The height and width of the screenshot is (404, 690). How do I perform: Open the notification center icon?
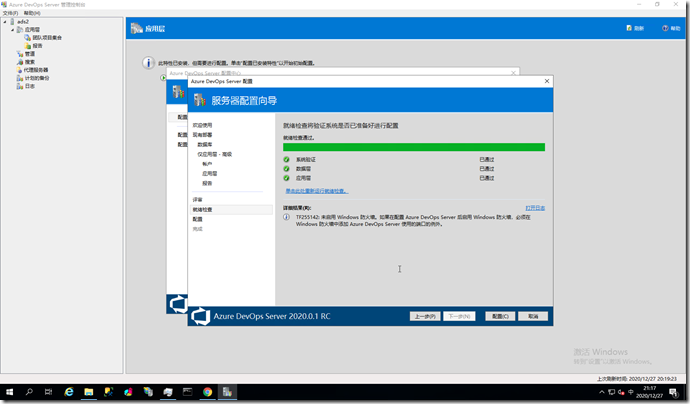tap(674, 392)
